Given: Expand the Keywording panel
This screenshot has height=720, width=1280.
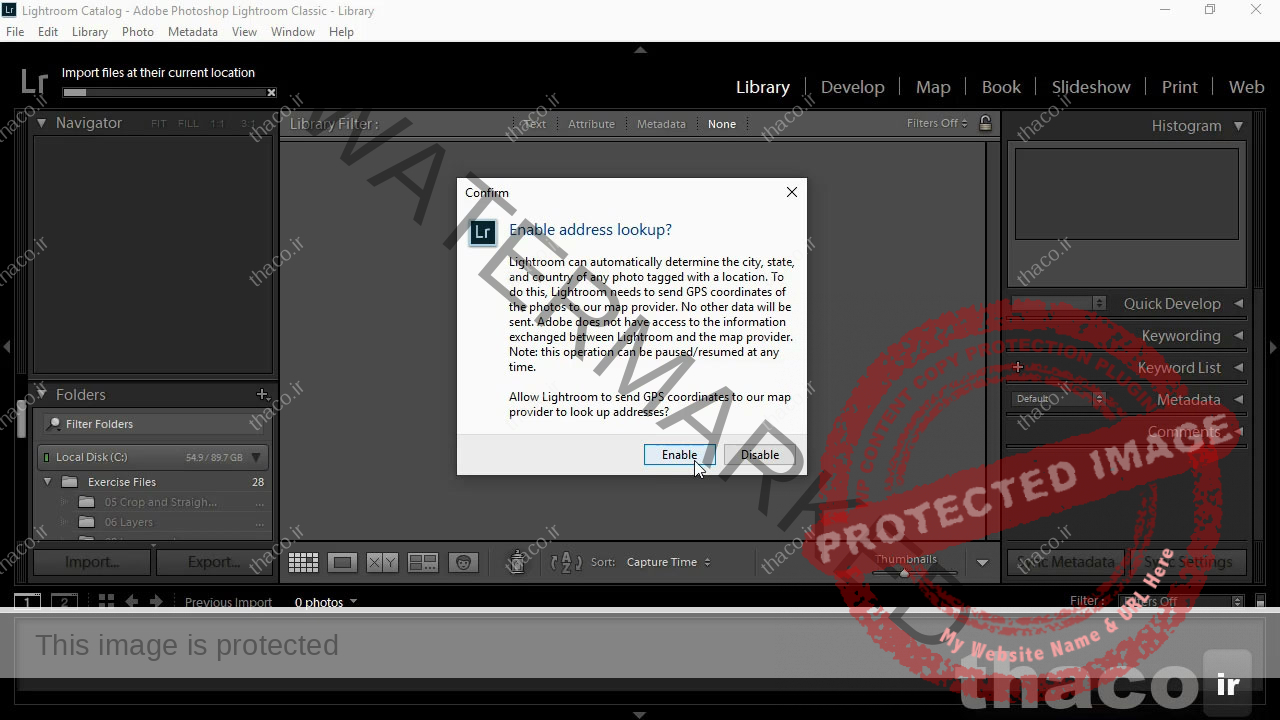Looking at the screenshot, I should coord(1238,336).
